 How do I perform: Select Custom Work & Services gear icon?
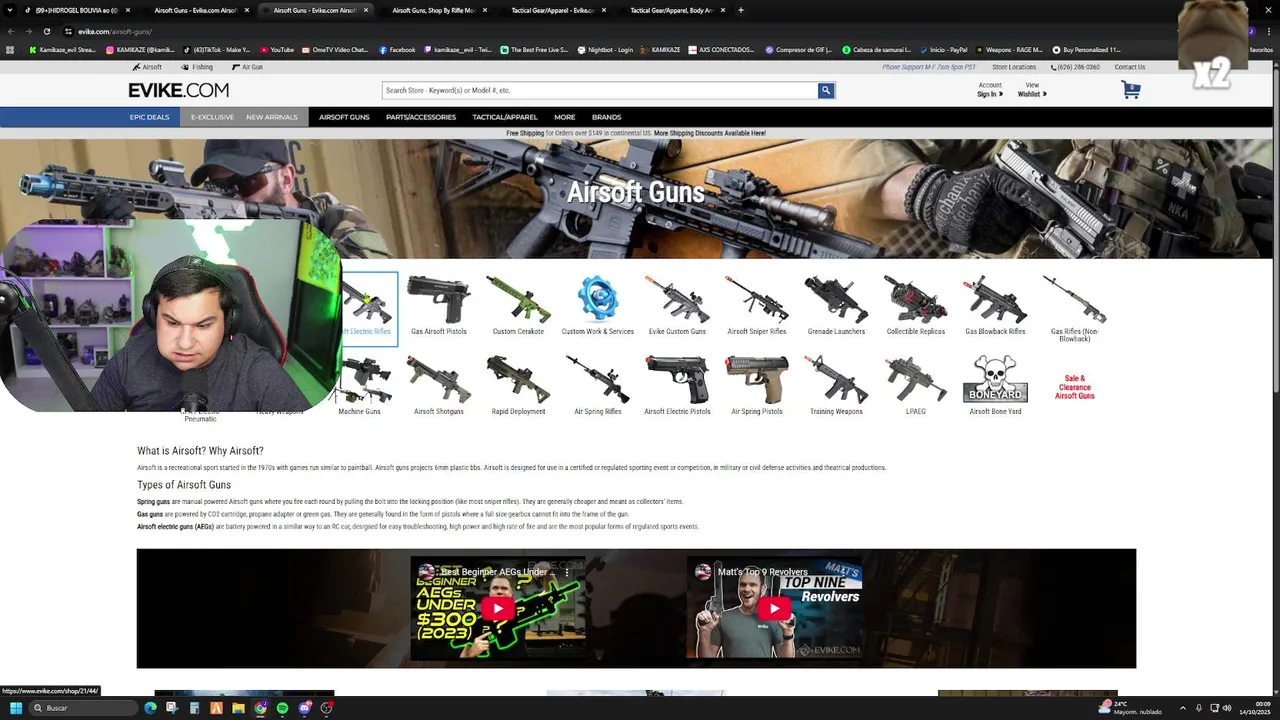(598, 299)
